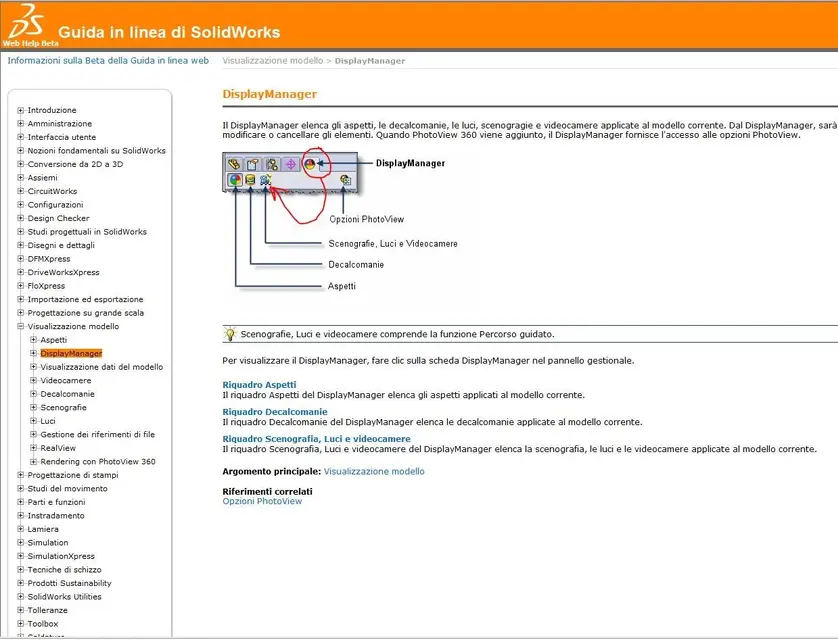Viewport: 838px width, 640px height.
Task: Open Progettazione su grande scala topic
Action: pyautogui.click(x=86, y=313)
